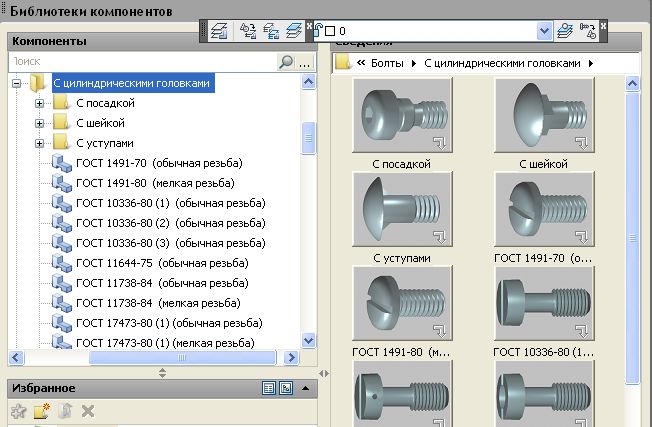Click the add to favorites star icon
Screen dimensions: 652x427
(18, 412)
